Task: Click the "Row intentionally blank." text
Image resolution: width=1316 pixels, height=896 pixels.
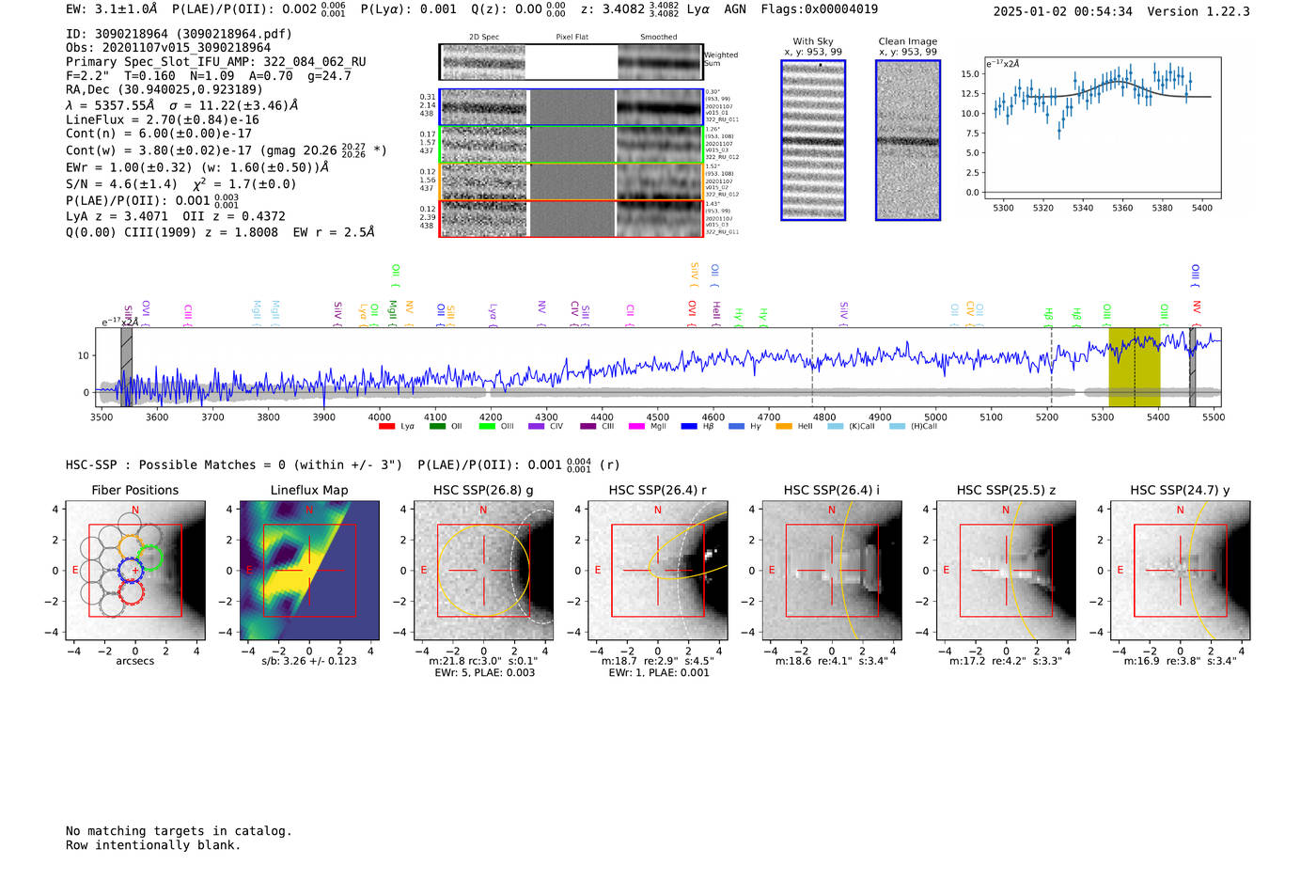Action: 153,845
